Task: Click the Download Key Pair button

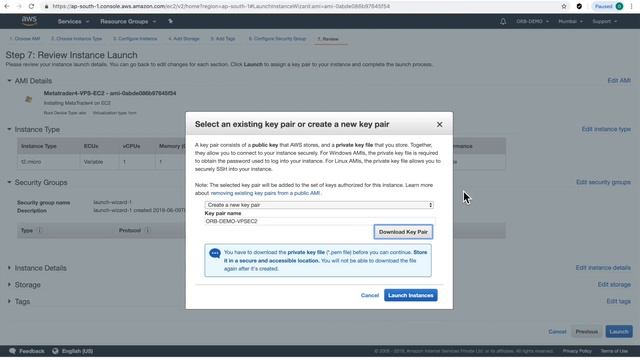Action: click(403, 232)
